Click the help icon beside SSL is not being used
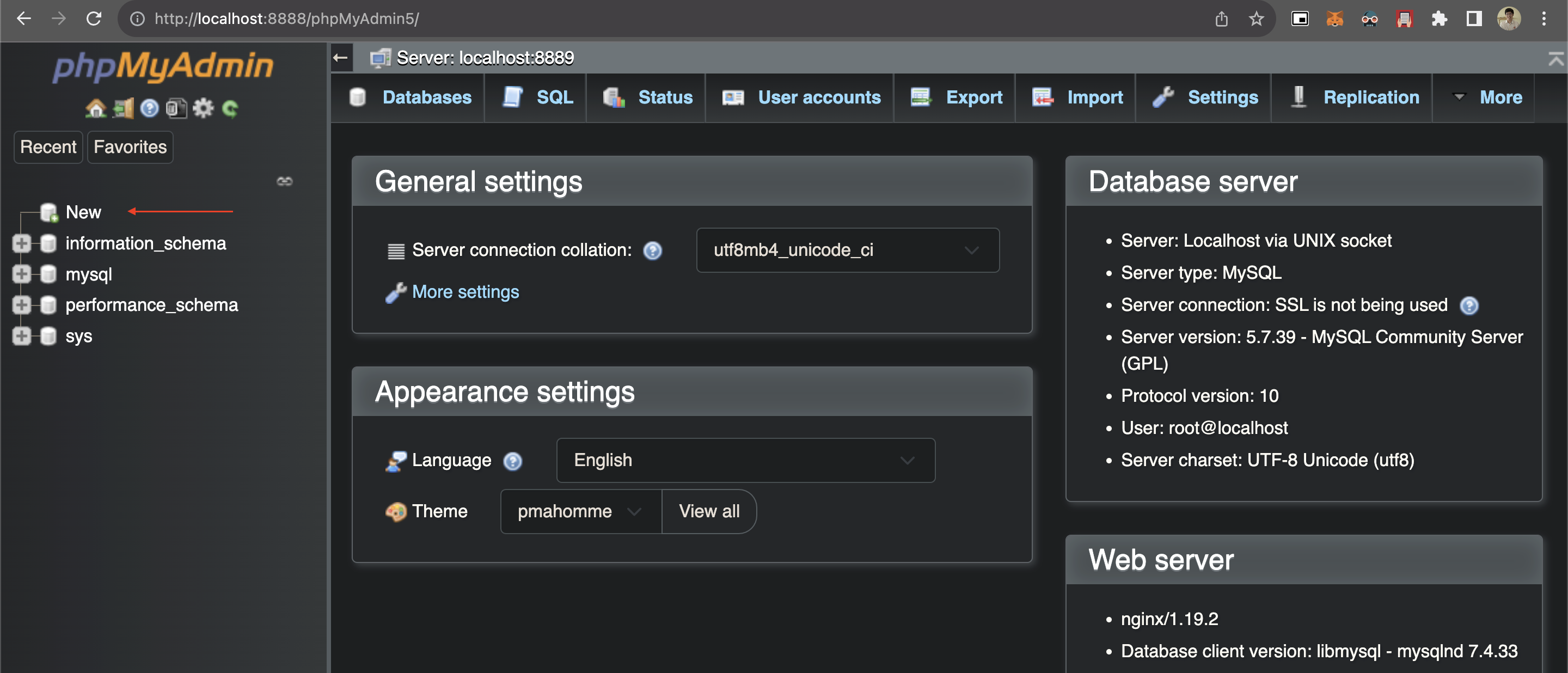The height and width of the screenshot is (673, 1568). [x=1469, y=305]
